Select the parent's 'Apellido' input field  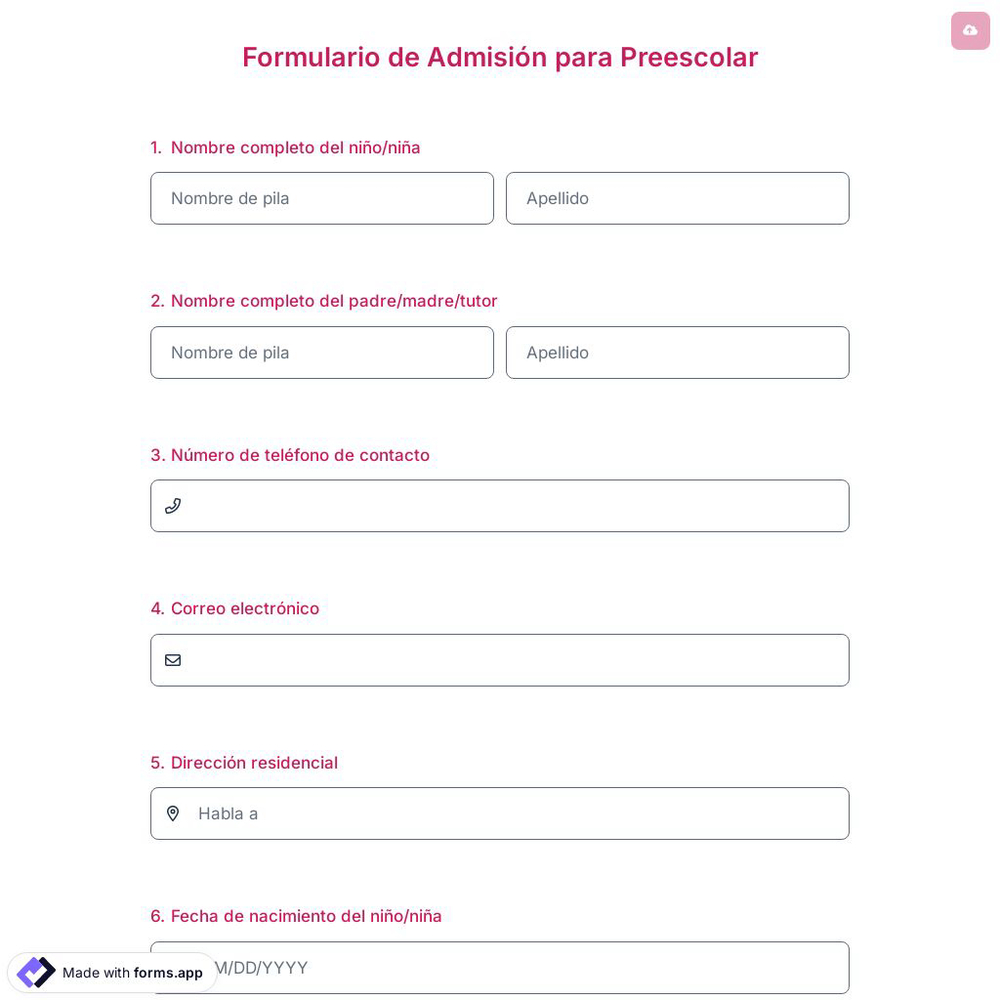coord(678,352)
